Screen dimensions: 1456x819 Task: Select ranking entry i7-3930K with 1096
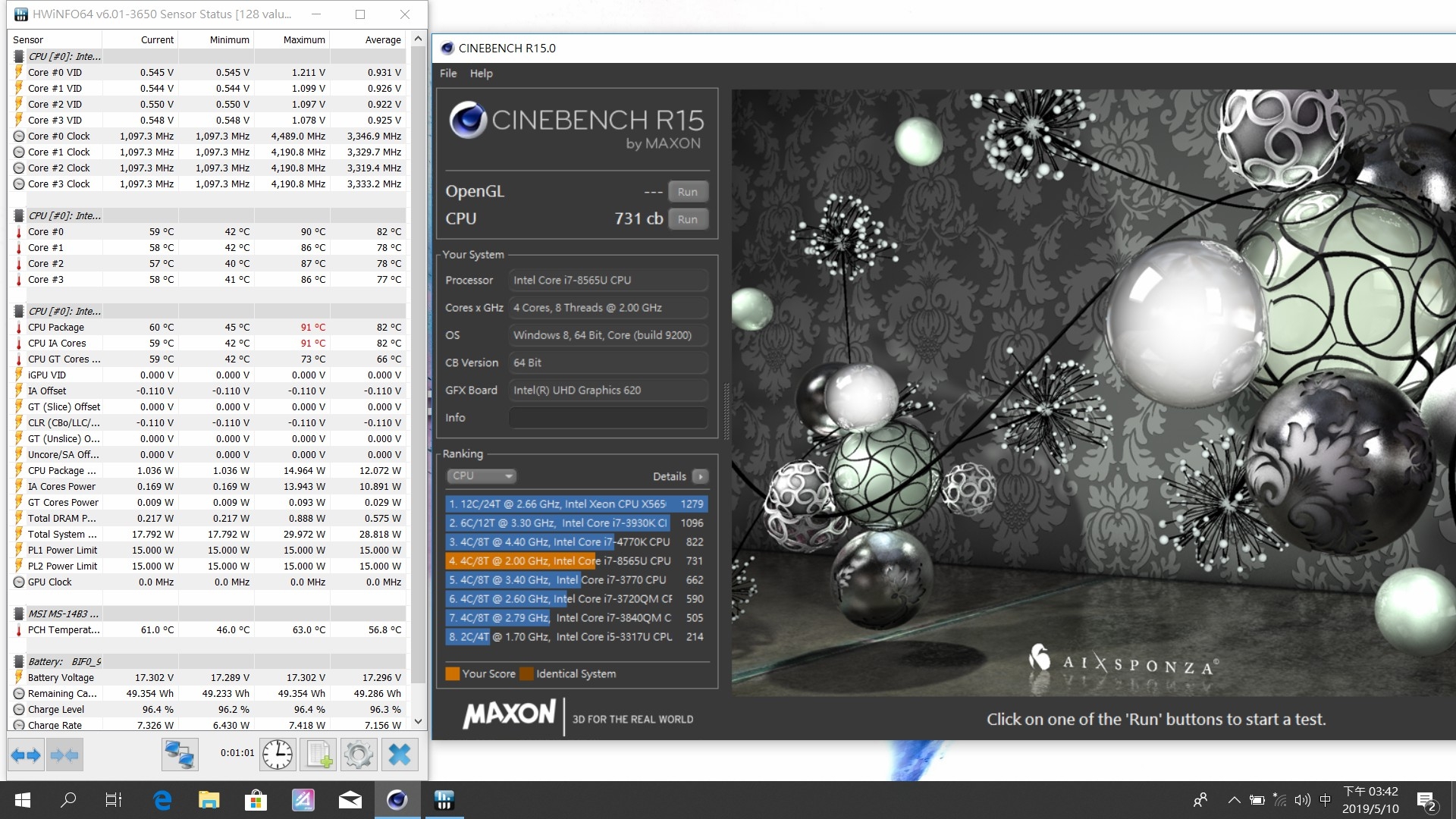click(576, 522)
